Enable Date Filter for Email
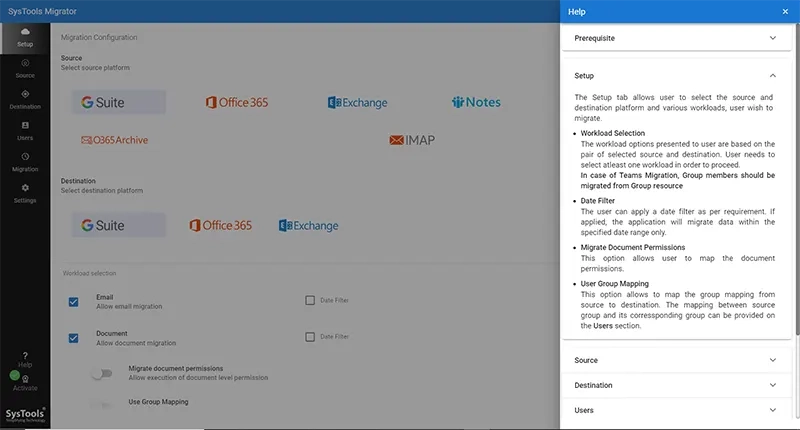The height and width of the screenshot is (430, 800). point(310,300)
